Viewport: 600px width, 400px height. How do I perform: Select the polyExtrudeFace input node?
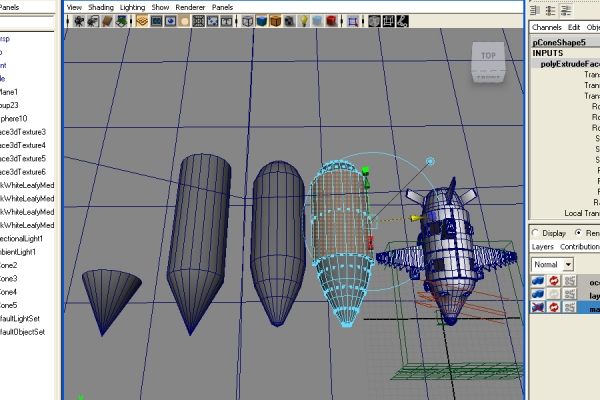(x=570, y=64)
